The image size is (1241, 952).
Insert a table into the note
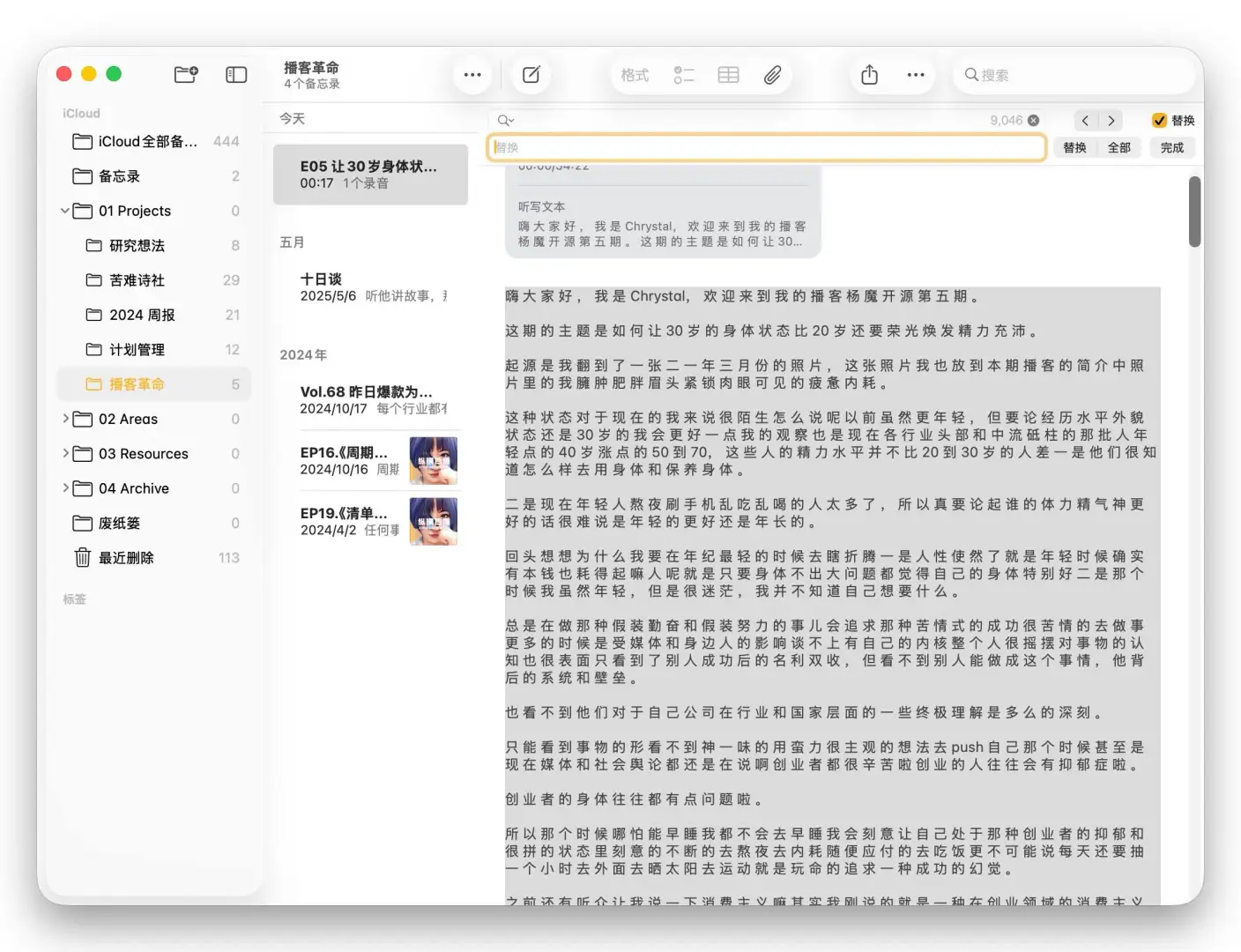point(728,75)
